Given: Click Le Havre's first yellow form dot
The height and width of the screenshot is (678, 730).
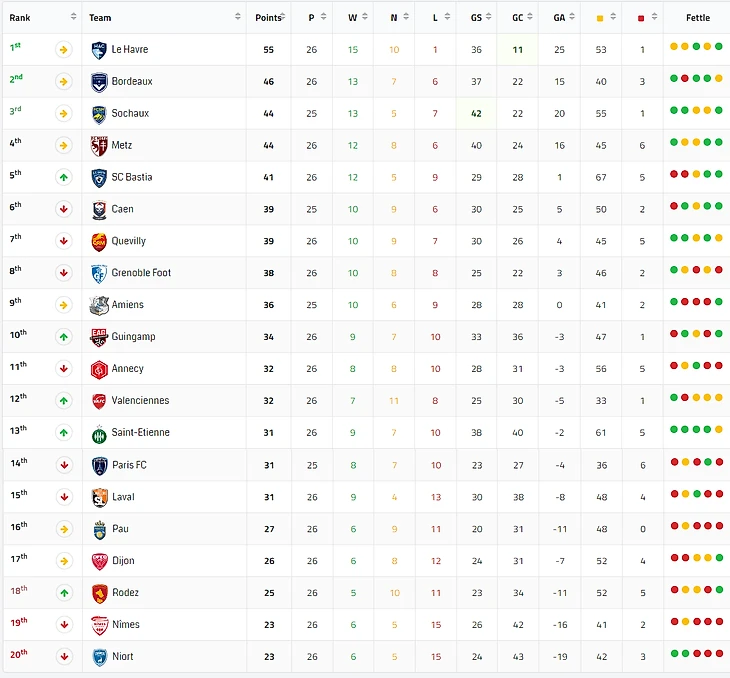Looking at the screenshot, I should [673, 46].
